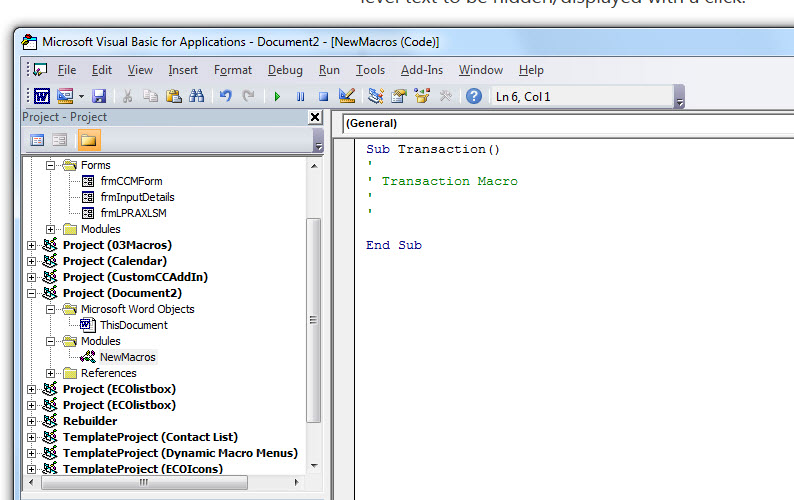
Task: Click the View Object icon in Project pane
Action: coord(60,140)
